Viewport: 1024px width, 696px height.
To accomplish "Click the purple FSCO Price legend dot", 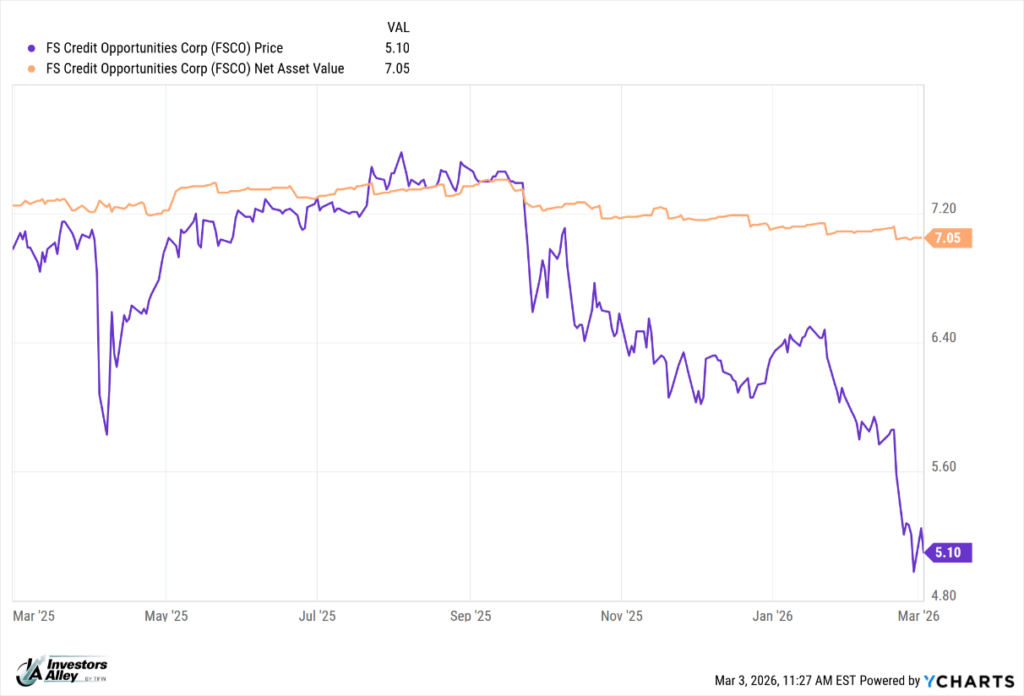I will 33,47.
